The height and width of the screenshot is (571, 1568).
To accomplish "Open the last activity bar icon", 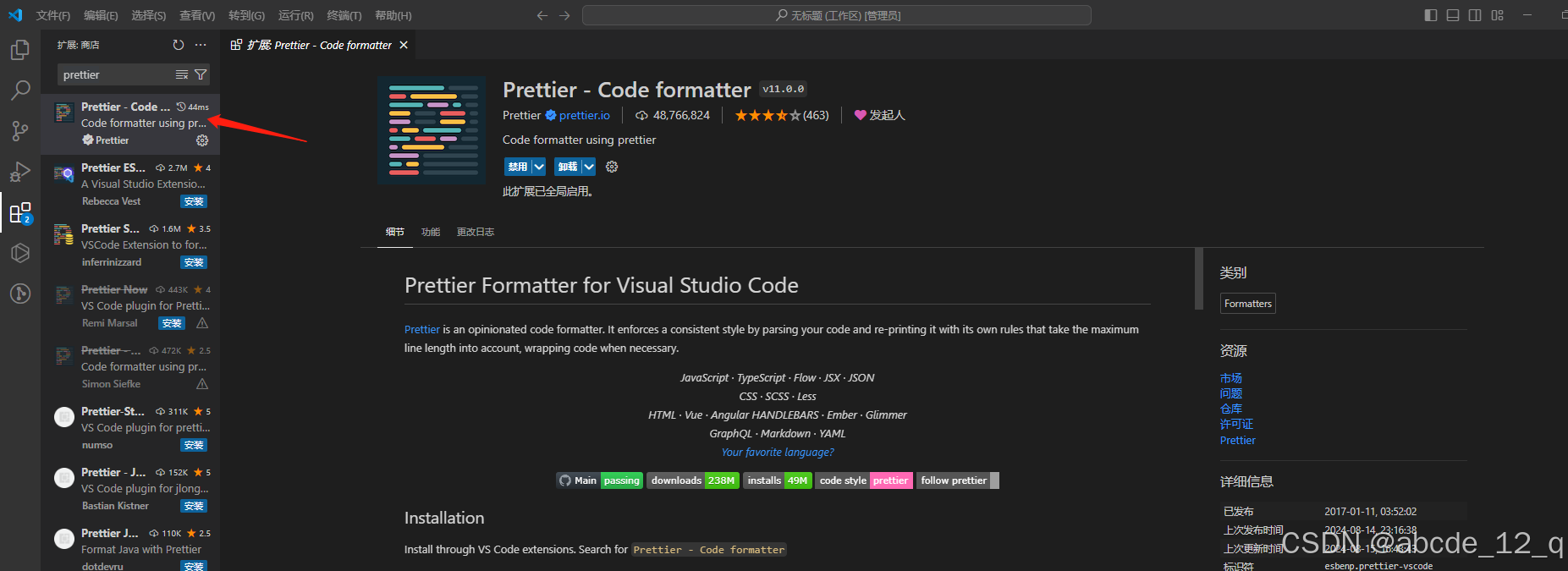I will pyautogui.click(x=20, y=294).
